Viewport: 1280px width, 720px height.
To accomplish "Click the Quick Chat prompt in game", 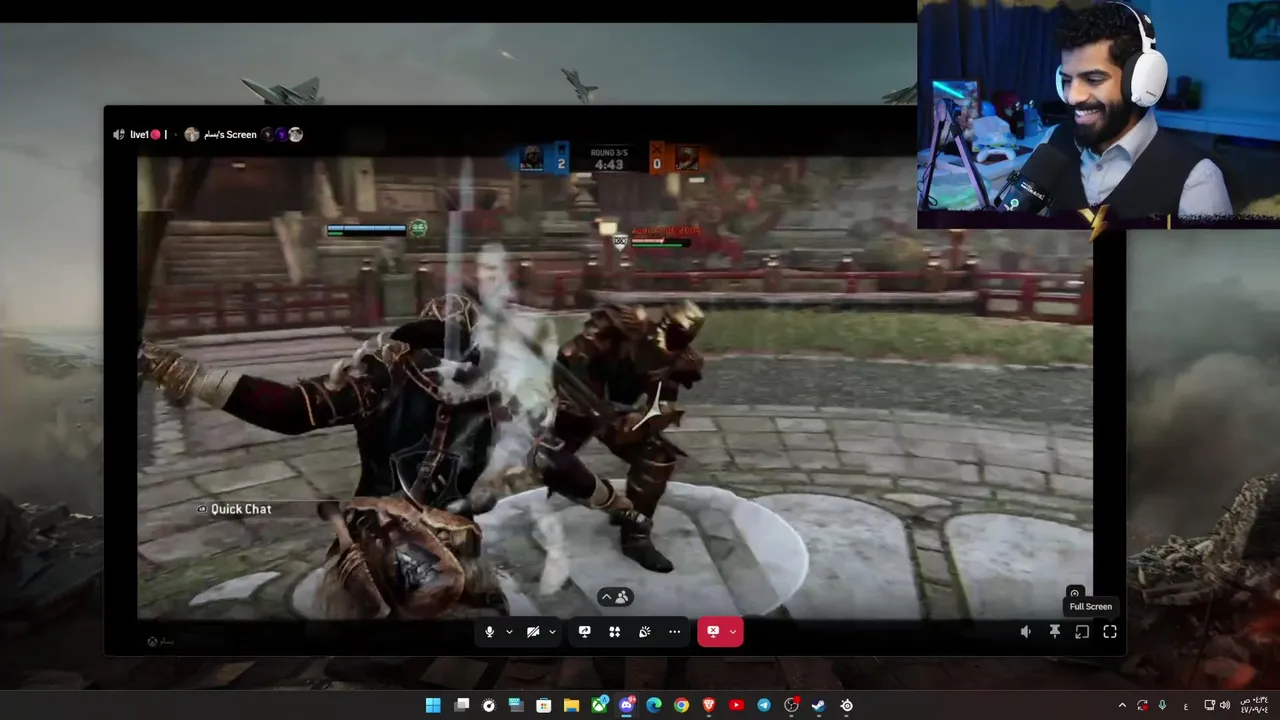I will pyautogui.click(x=241, y=509).
